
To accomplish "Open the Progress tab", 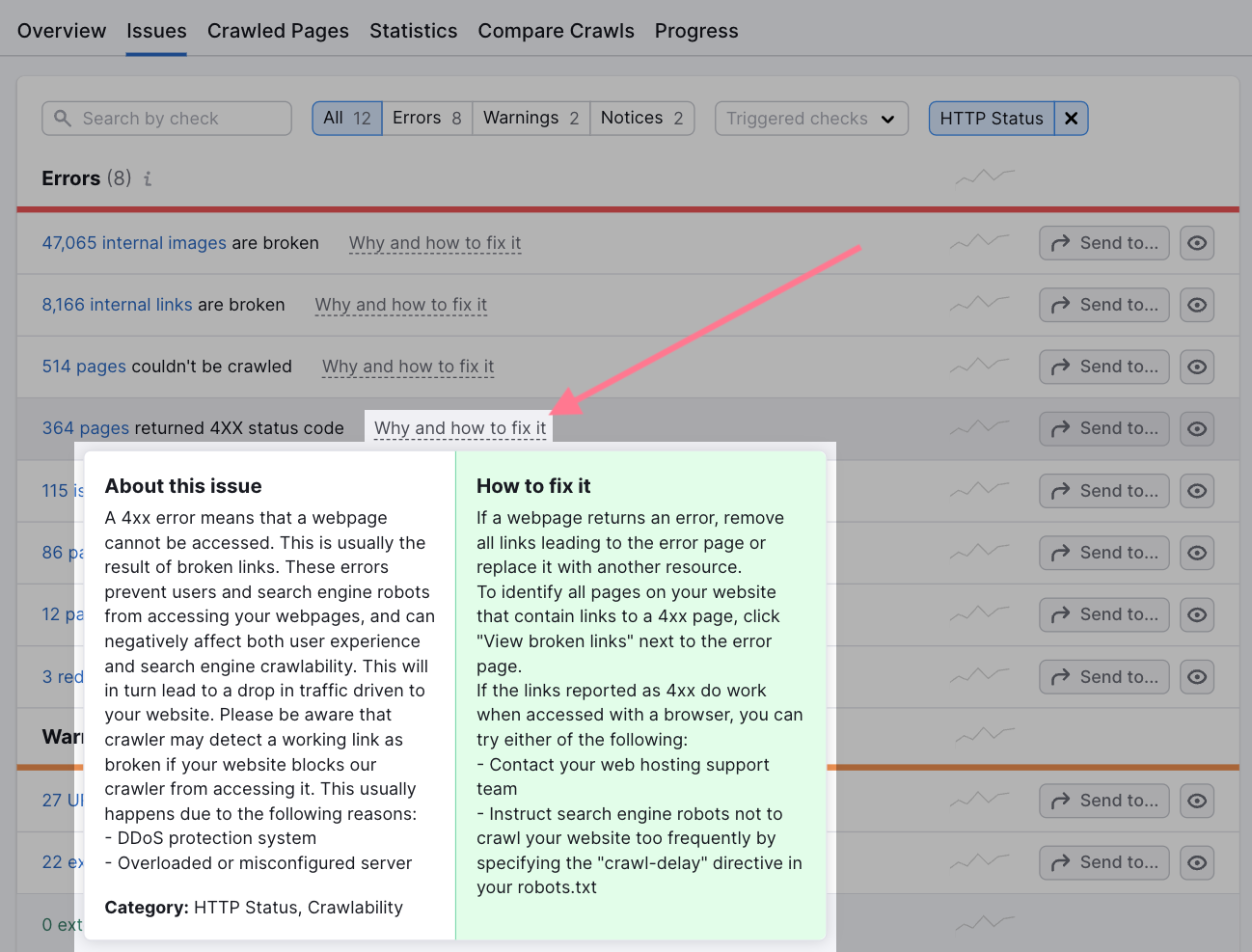I will 696,31.
